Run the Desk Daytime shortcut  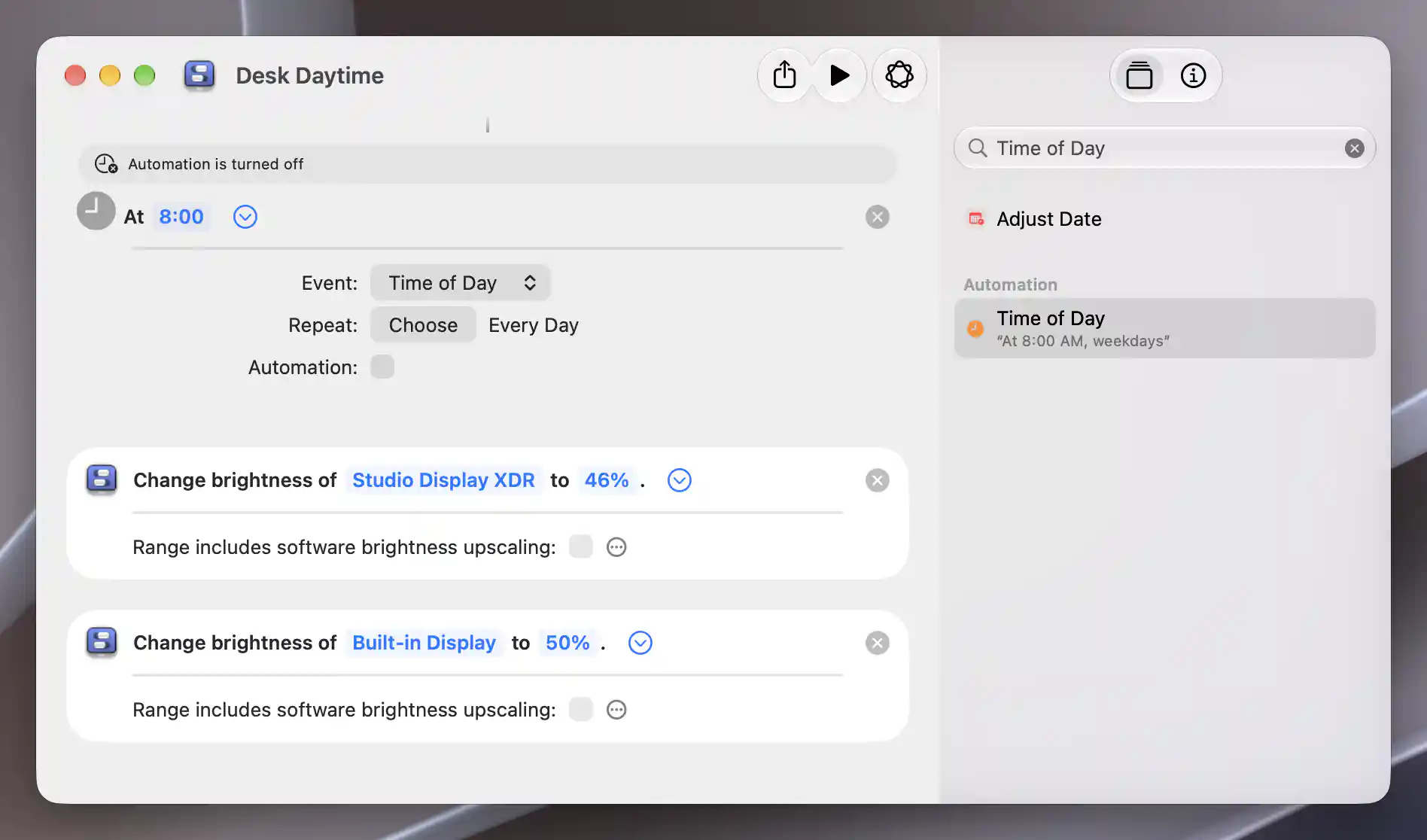839,75
